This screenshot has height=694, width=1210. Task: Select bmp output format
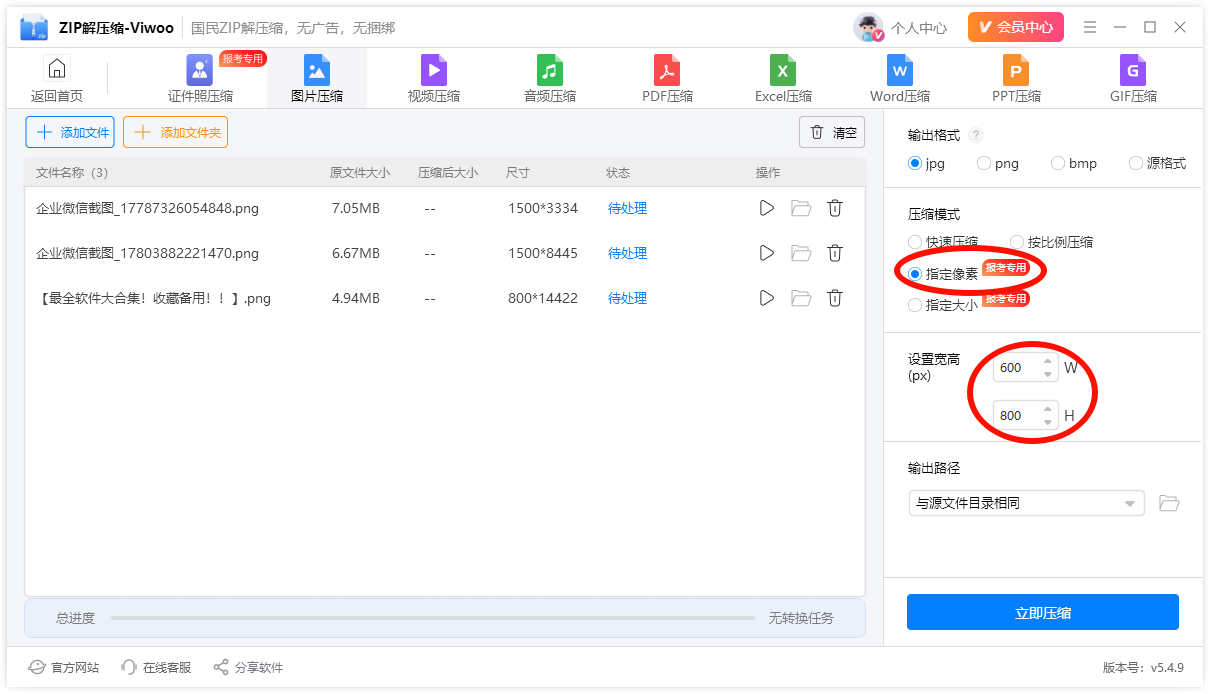(x=1074, y=163)
